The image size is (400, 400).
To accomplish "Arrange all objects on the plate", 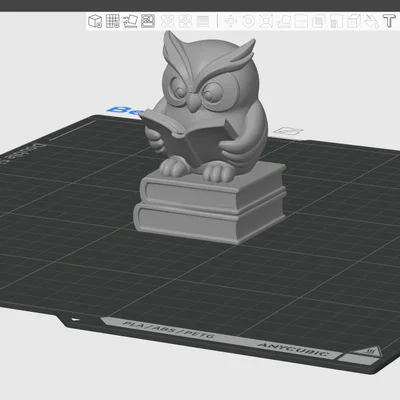I will click(x=148, y=21).
